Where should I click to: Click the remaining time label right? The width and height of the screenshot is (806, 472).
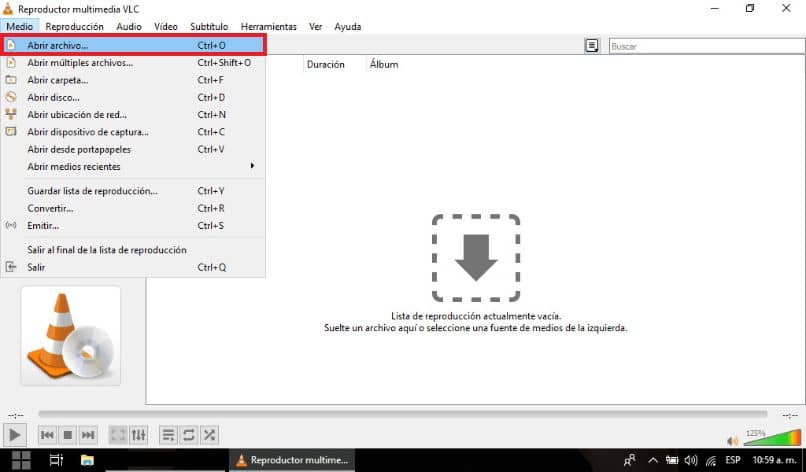790,415
